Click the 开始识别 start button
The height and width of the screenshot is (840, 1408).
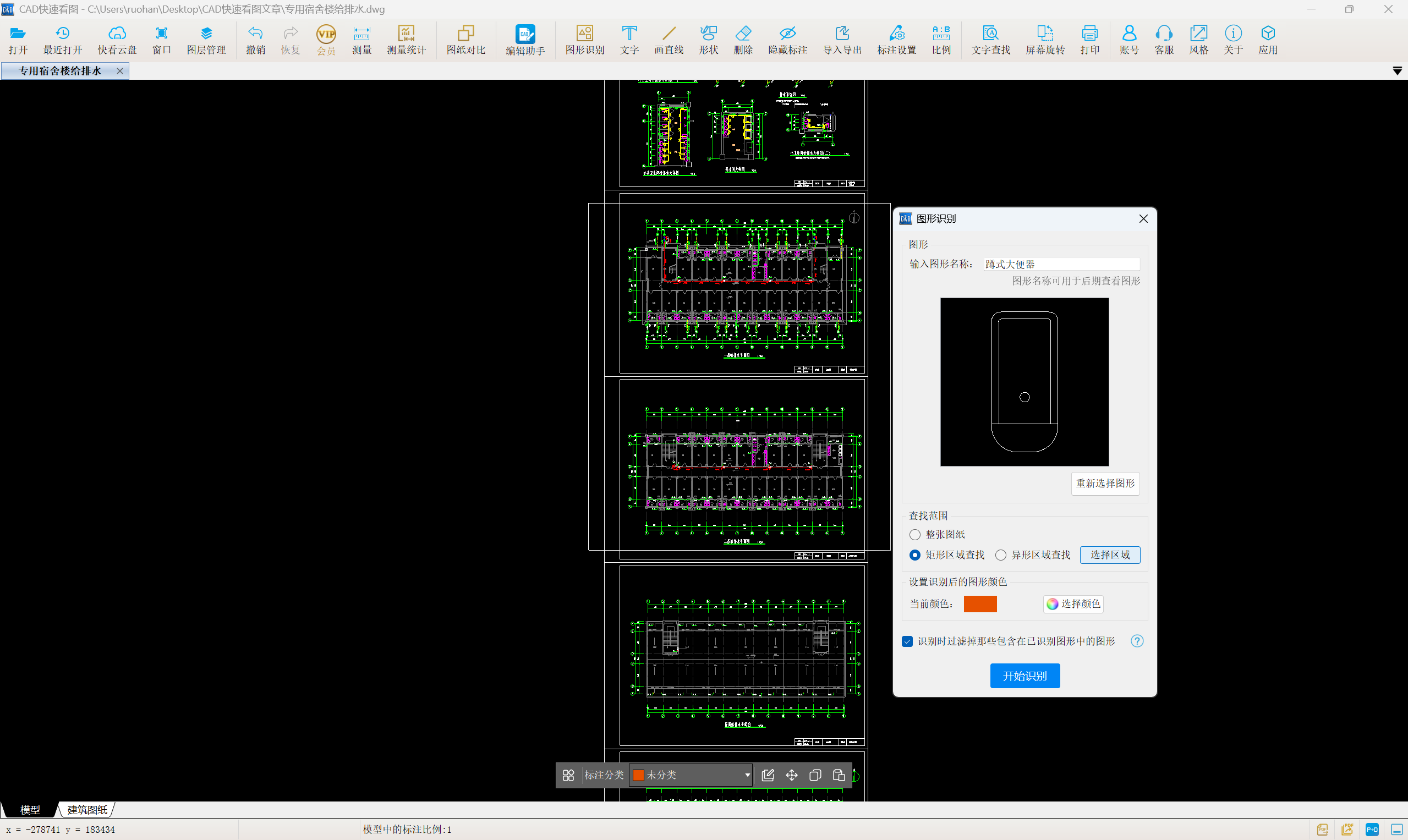click(1024, 676)
